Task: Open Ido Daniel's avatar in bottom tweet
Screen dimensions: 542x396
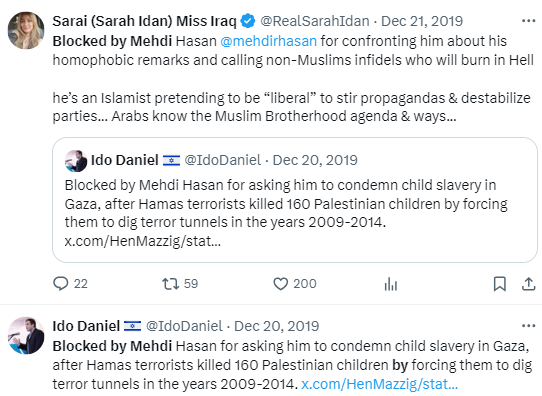Action: click(26, 335)
